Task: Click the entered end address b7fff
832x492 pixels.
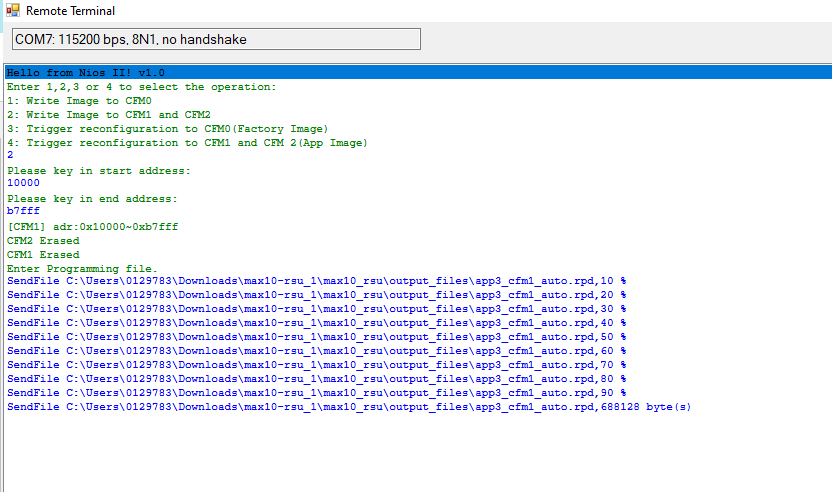Action: tap(23, 212)
